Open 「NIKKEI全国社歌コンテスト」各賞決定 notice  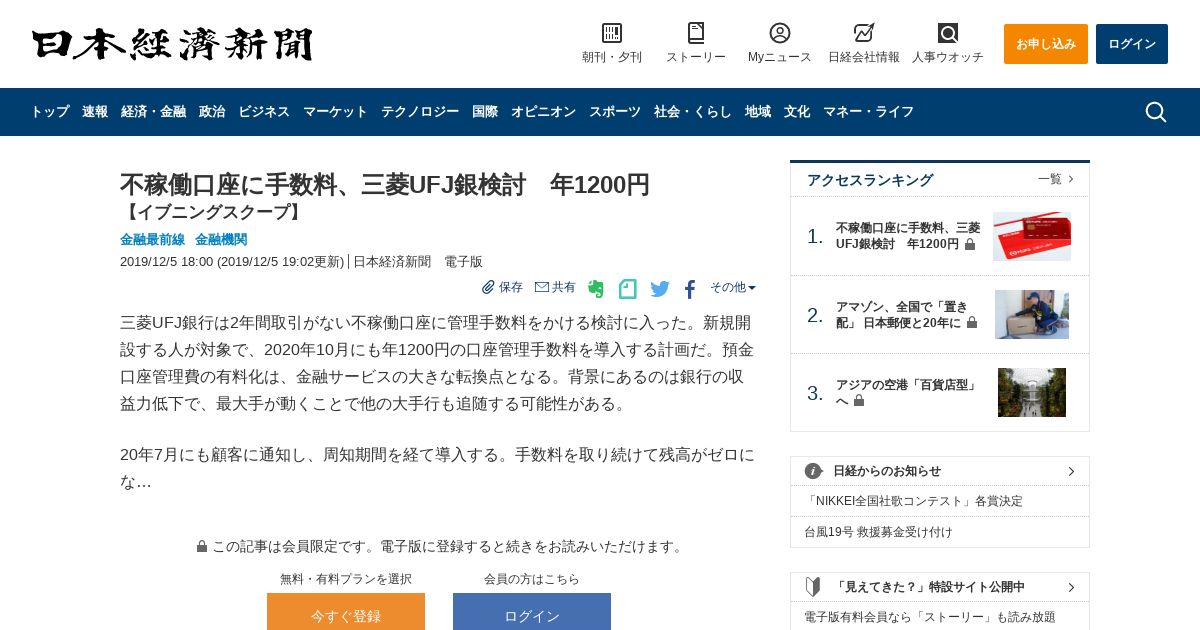[913, 501]
